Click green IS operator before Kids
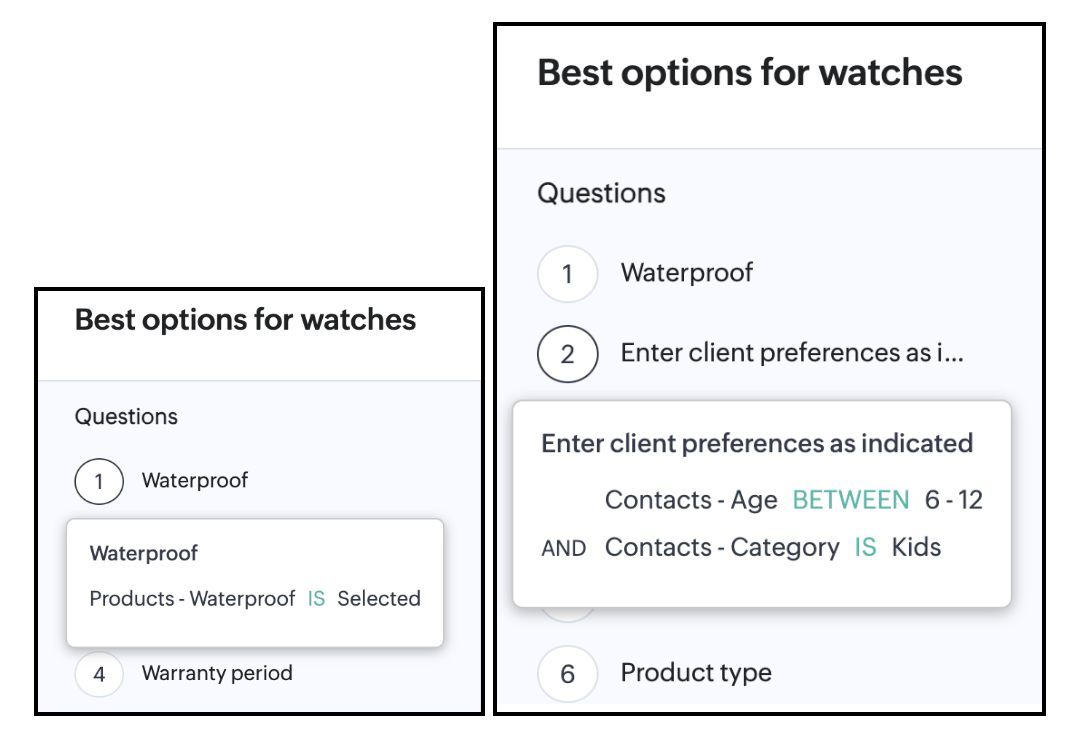This screenshot has width=1074, height=752. [865, 548]
